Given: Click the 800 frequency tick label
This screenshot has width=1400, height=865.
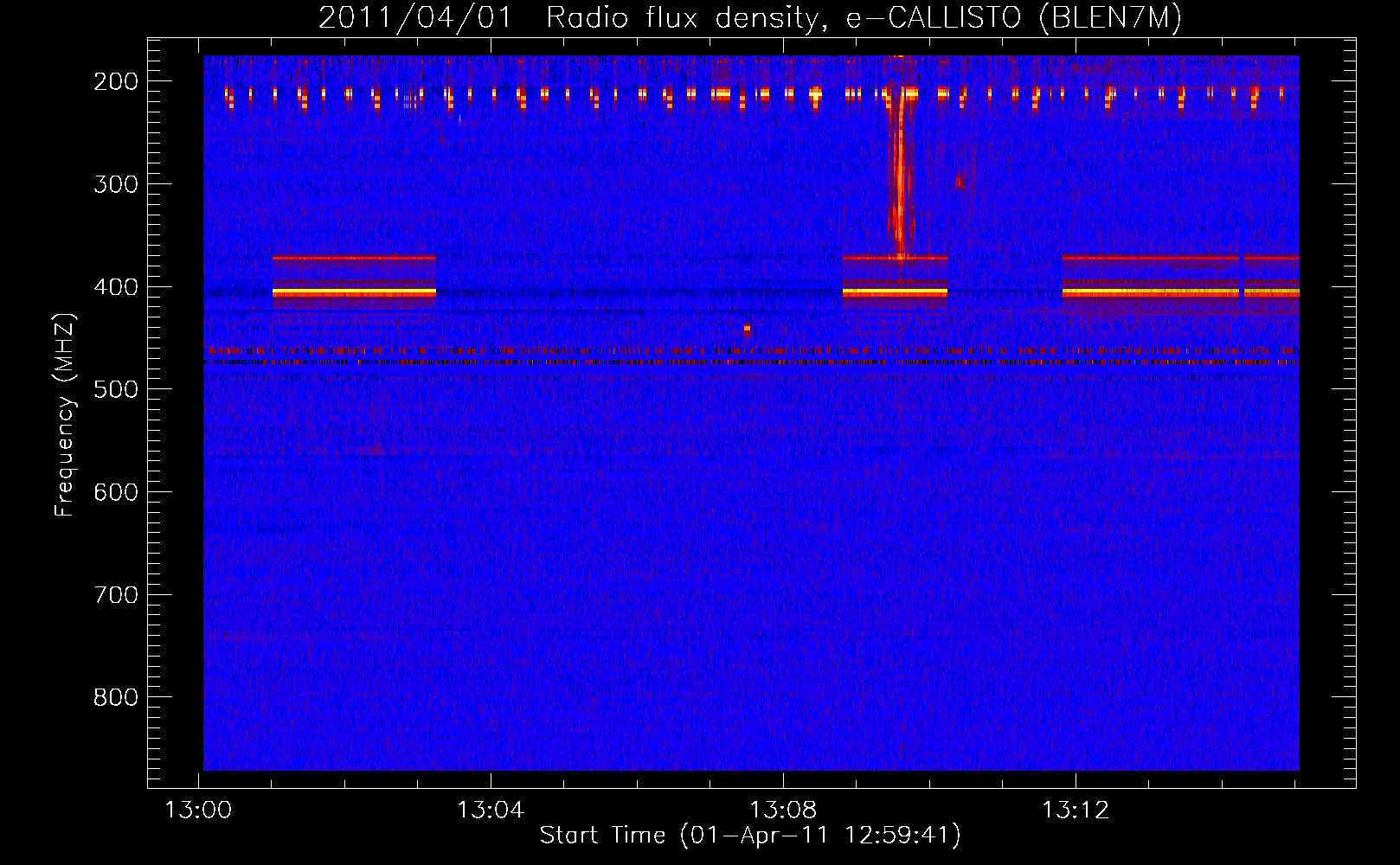Looking at the screenshot, I should [116, 697].
